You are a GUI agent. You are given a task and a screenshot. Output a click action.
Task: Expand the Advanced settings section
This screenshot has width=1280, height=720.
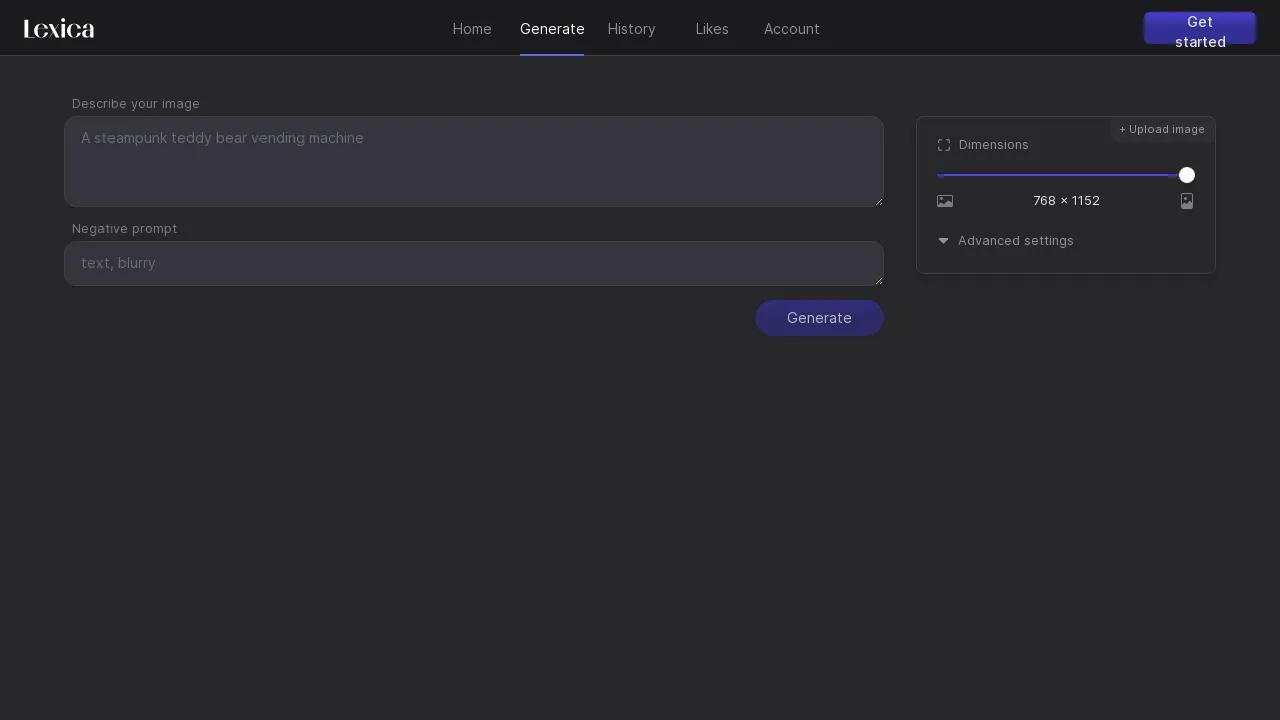click(1006, 241)
